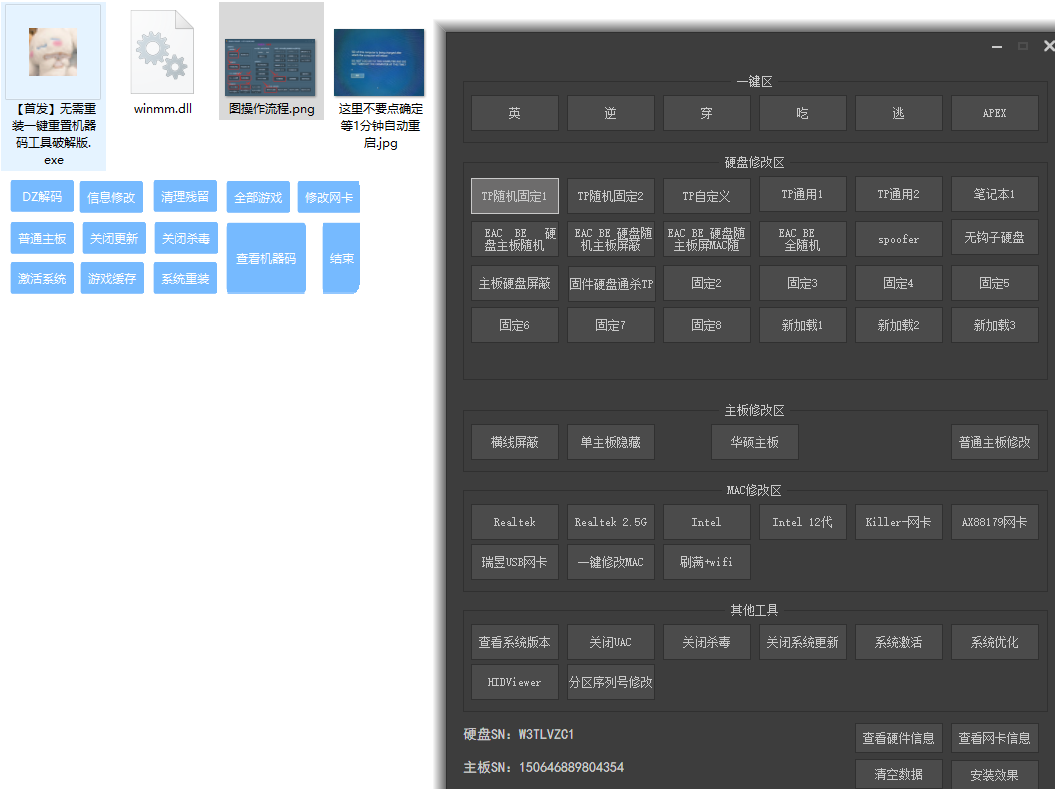Image resolution: width=1055 pixels, height=789 pixels.
Task: Select the 华硕主板 button
Action: [754, 442]
